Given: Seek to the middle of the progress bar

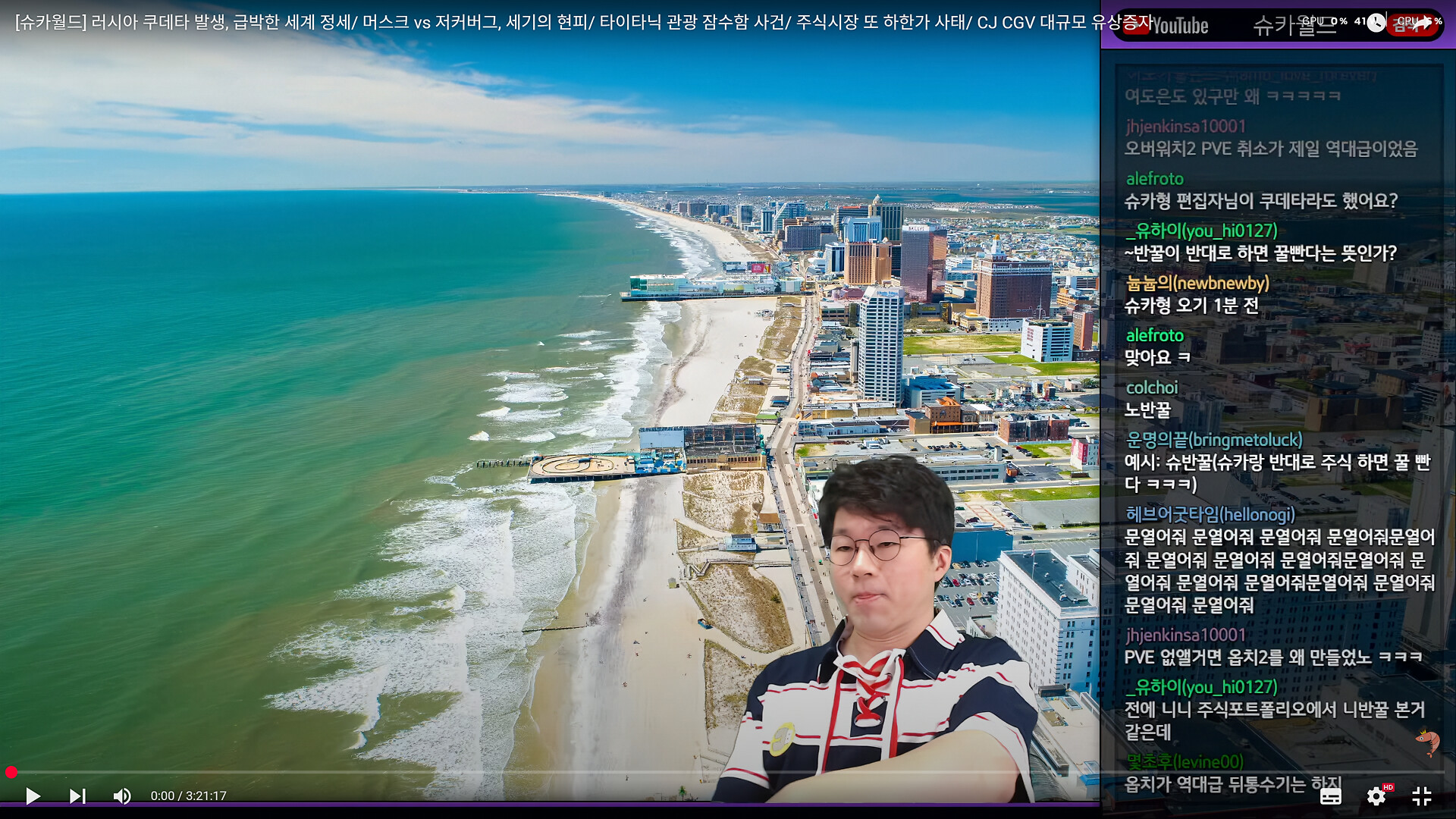Looking at the screenshot, I should pyautogui.click(x=726, y=773).
